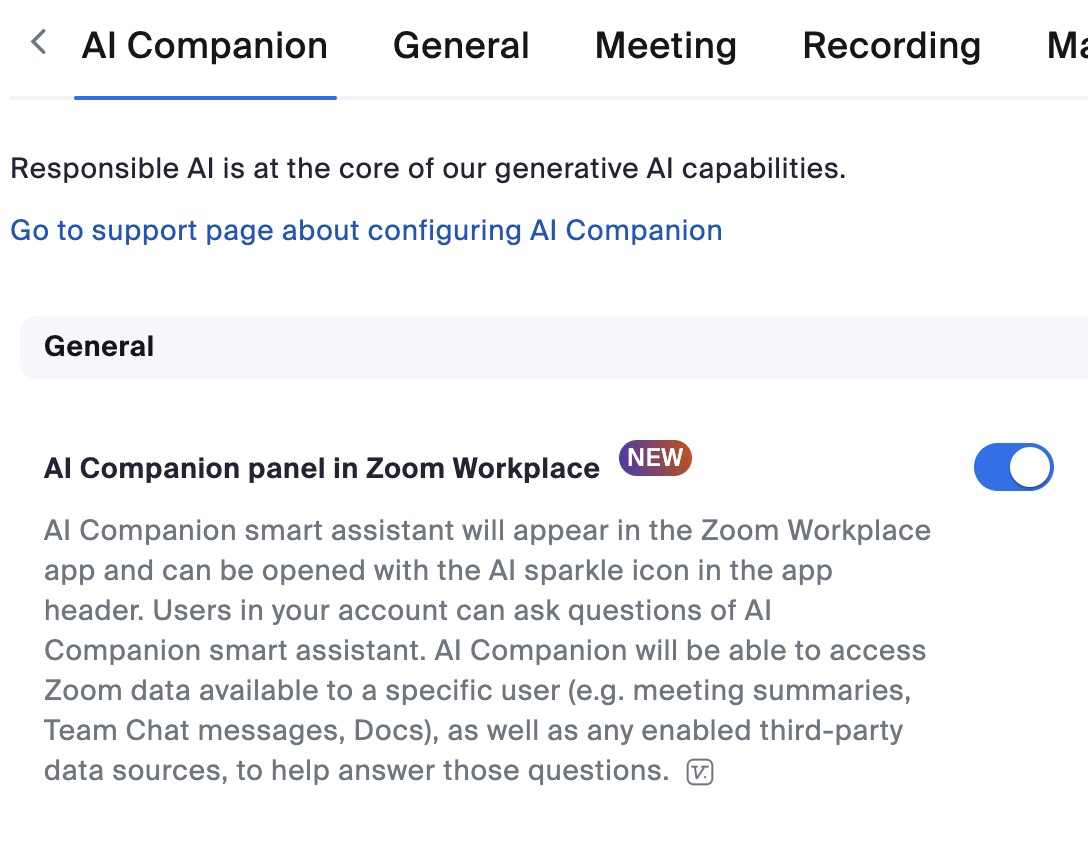The width and height of the screenshot is (1088, 852).
Task: Click the blue toggle knob on the right
Action: tap(1030, 467)
